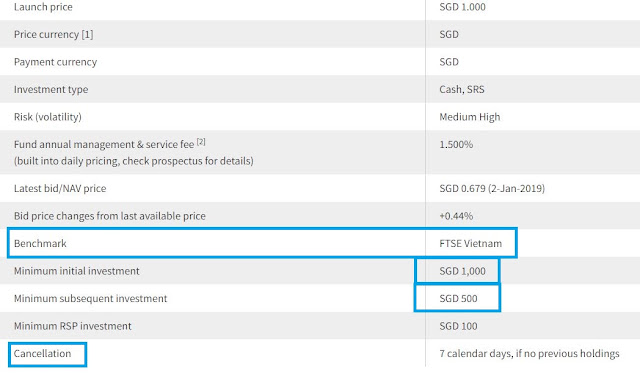The height and width of the screenshot is (373, 640).
Task: Click the SGD 0.679 (2-Jan-2019) price
Action: click(492, 189)
